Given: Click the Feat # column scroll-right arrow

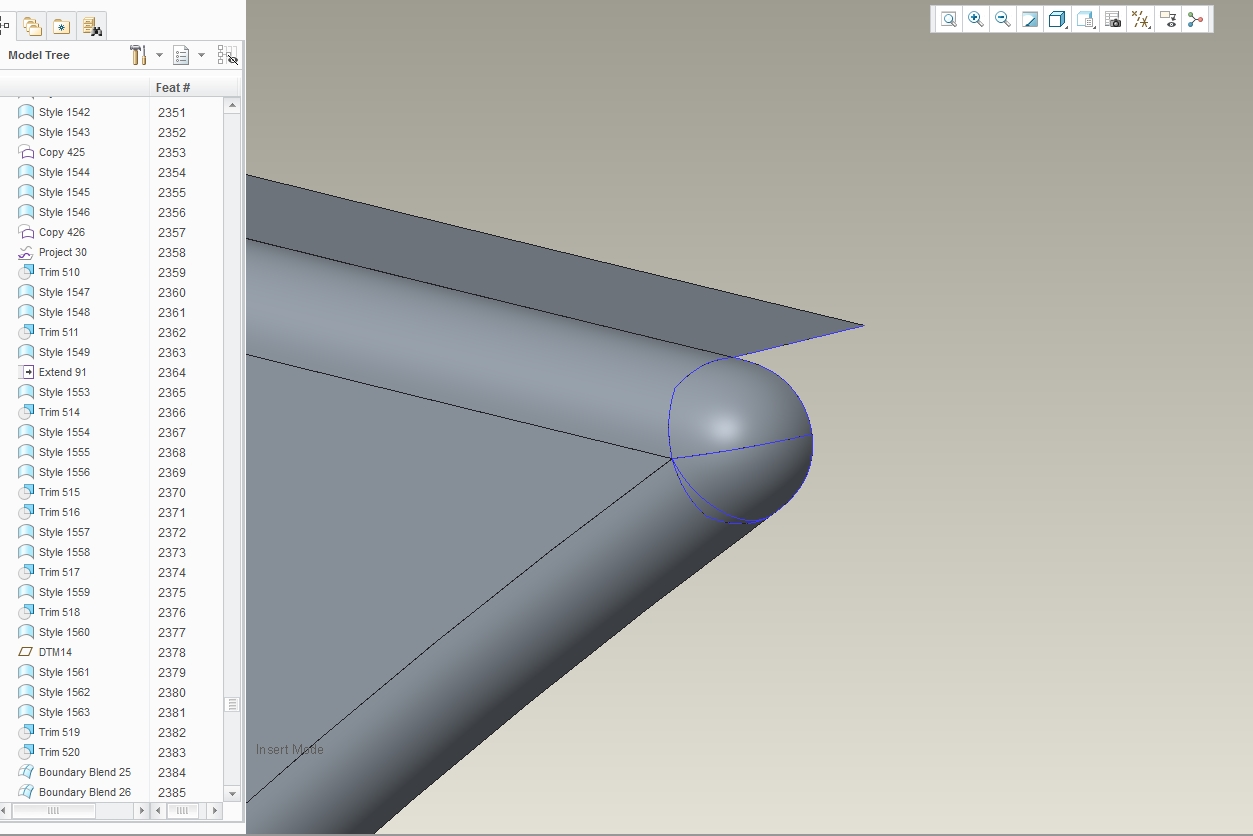Looking at the screenshot, I should click(214, 811).
